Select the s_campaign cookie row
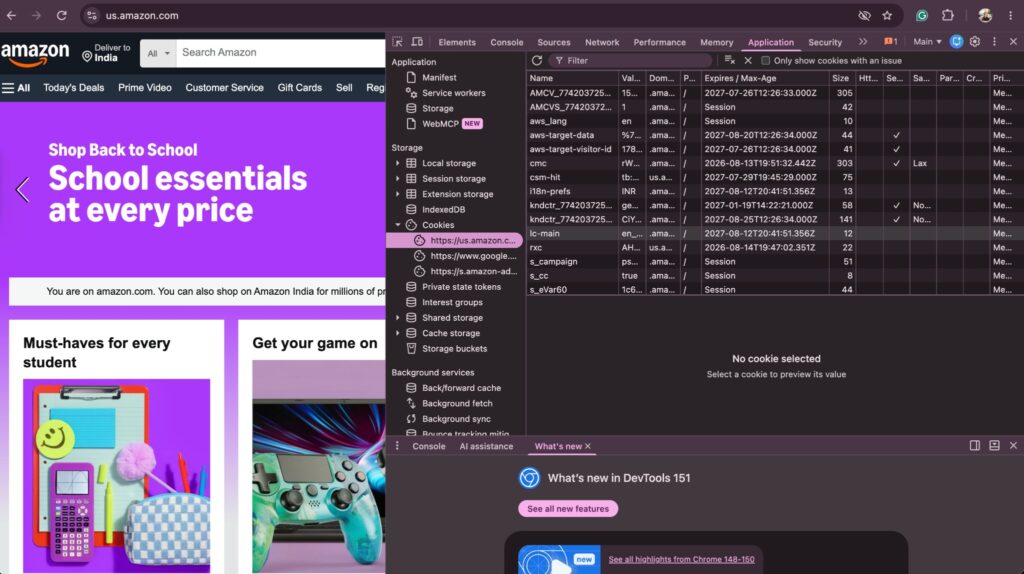The width and height of the screenshot is (1024, 574). [x=775, y=261]
